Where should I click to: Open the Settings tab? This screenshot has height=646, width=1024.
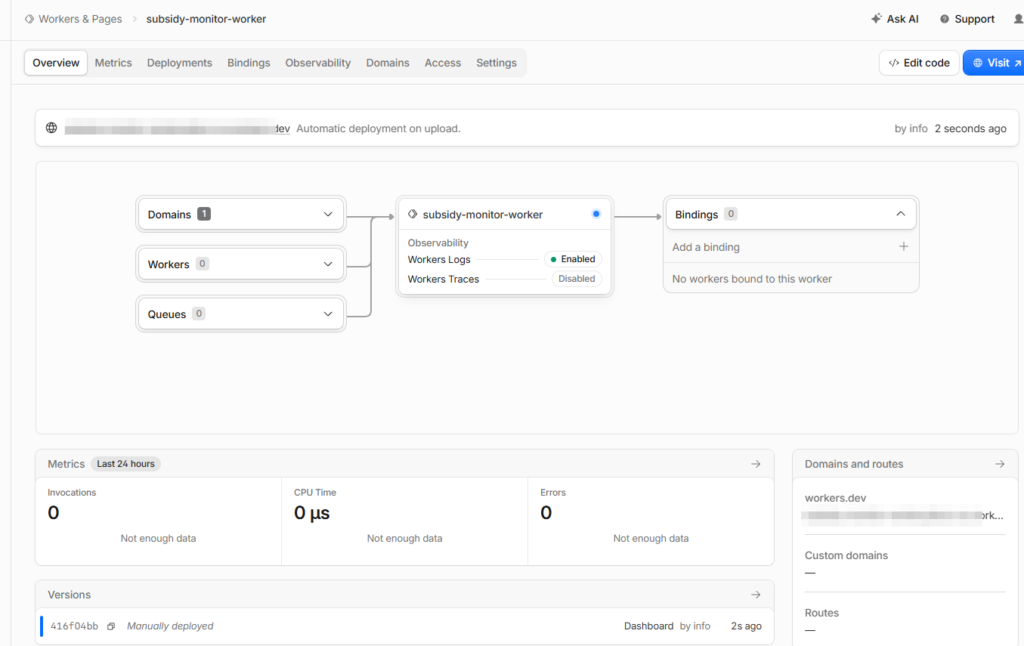pos(496,63)
